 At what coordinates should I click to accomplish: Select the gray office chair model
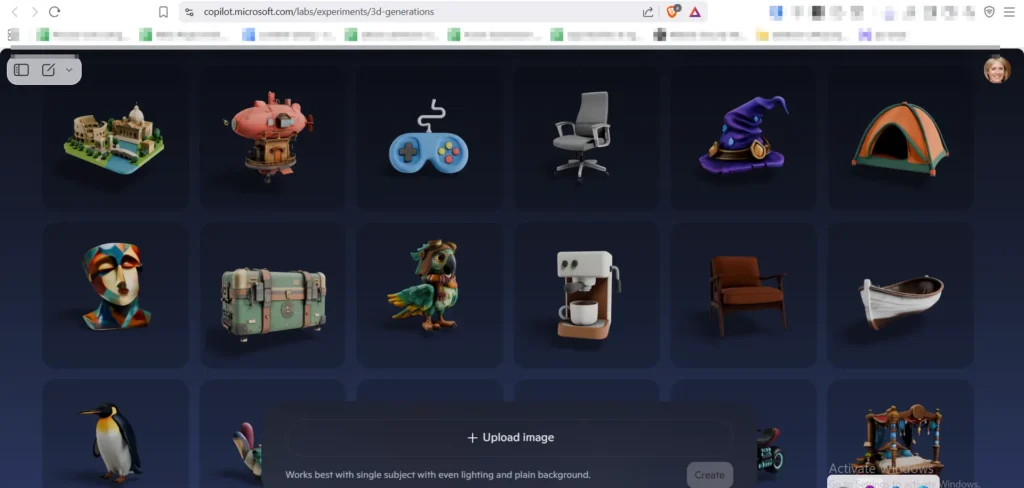[586, 137]
